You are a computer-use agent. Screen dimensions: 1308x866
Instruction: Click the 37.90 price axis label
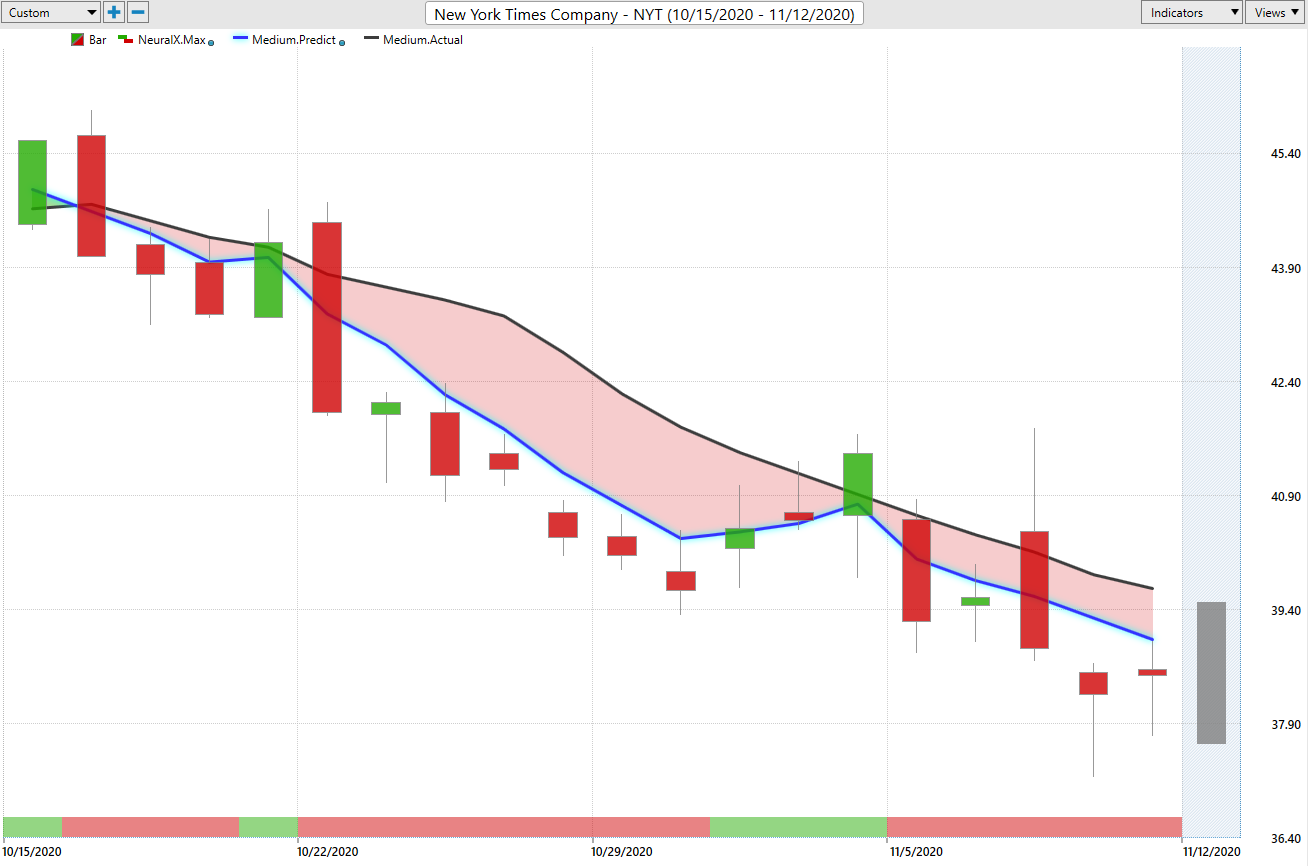(1285, 724)
